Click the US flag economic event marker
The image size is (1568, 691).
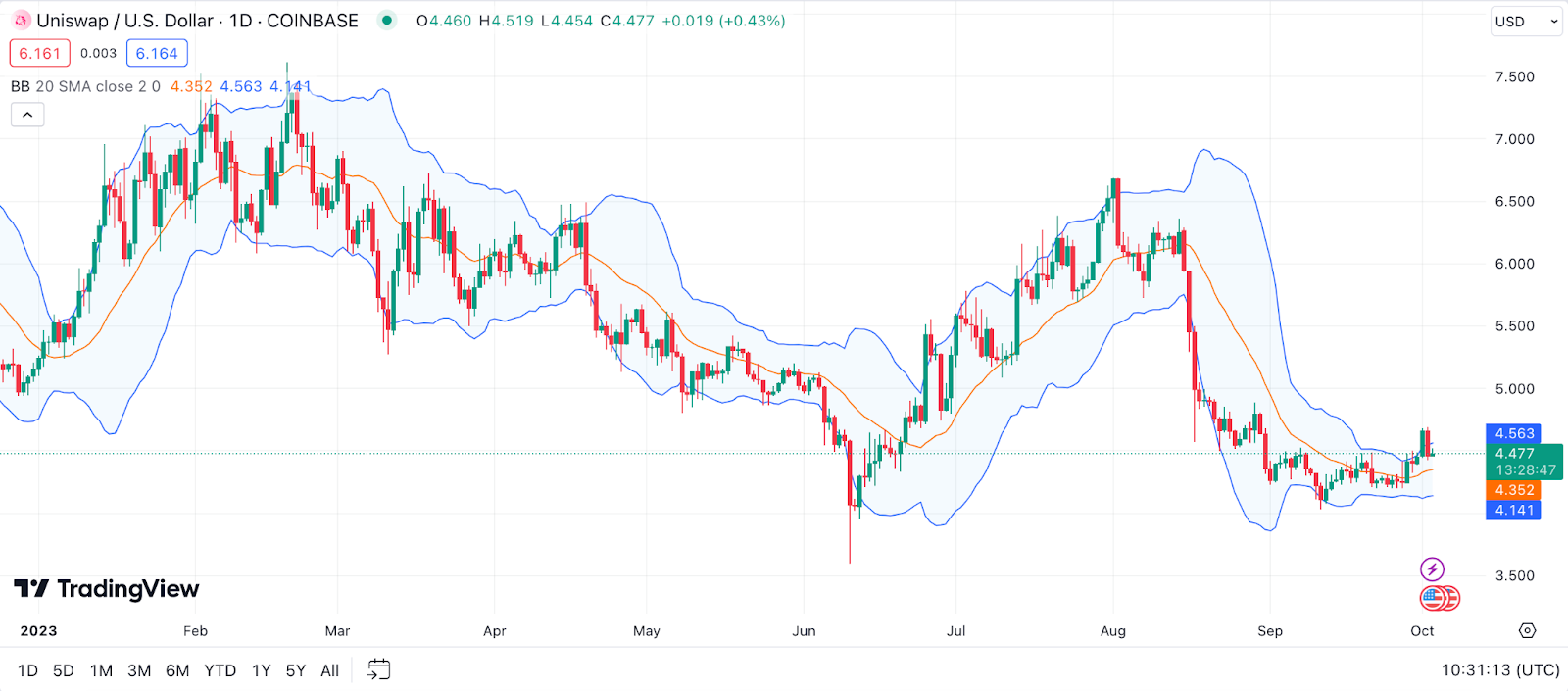(x=1435, y=598)
